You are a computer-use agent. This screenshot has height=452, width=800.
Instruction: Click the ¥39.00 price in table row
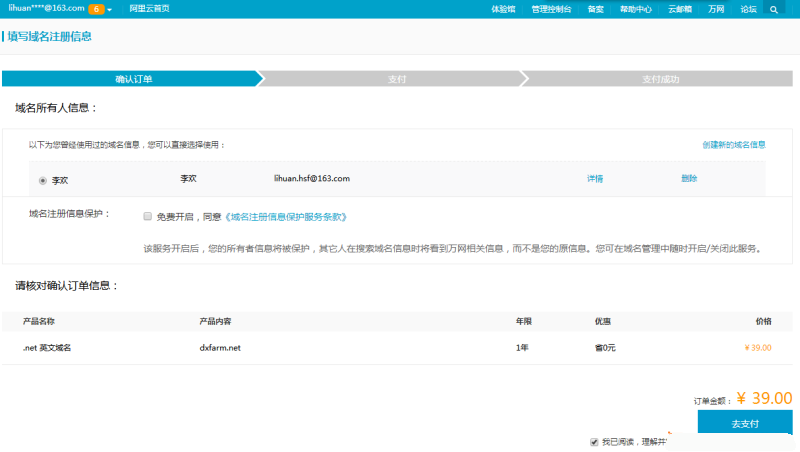pyautogui.click(x=758, y=348)
